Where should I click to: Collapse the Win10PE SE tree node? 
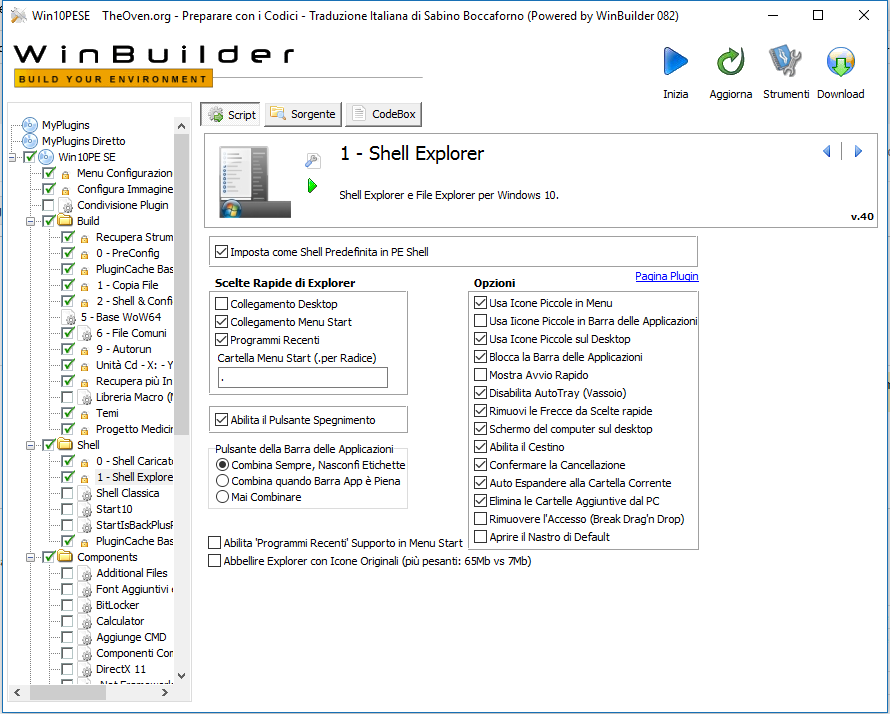click(x=12, y=157)
